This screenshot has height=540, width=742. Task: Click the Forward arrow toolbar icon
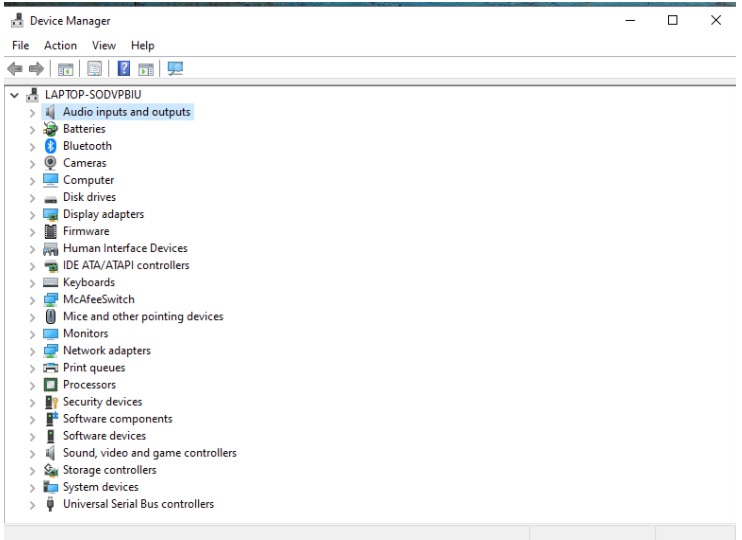pos(36,69)
